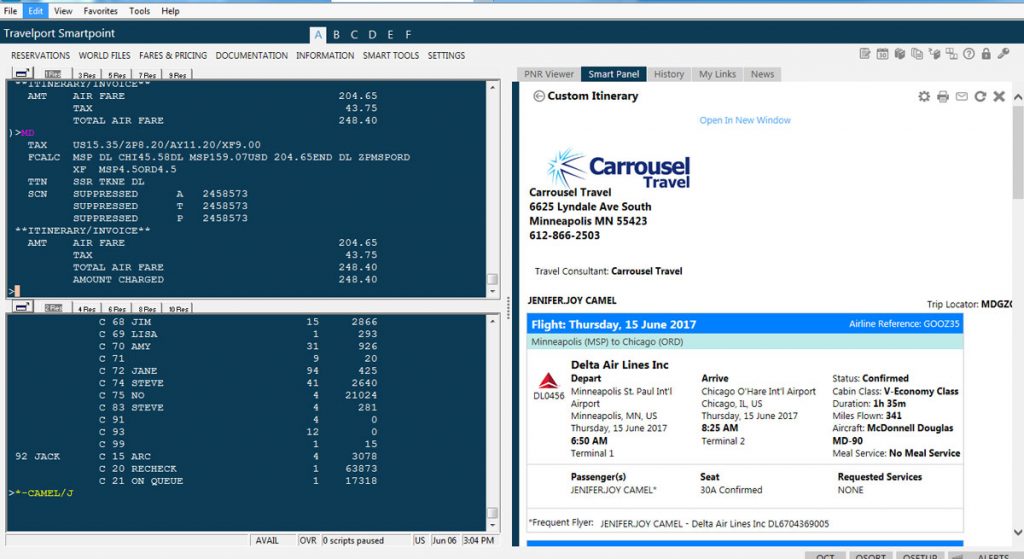Open the notepad edit icon in top toolbar

click(865, 54)
